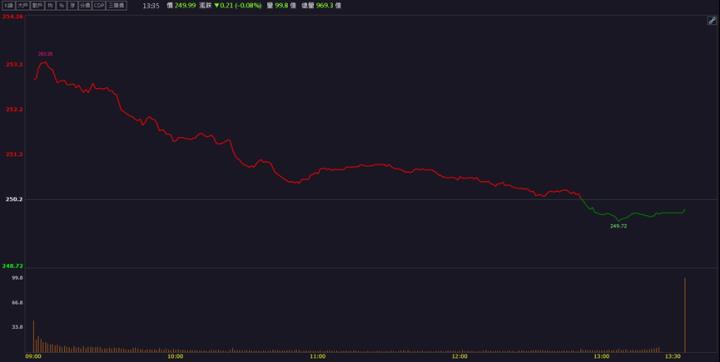Select the CDP toolbar button
The image size is (720, 362).
tap(99, 6)
